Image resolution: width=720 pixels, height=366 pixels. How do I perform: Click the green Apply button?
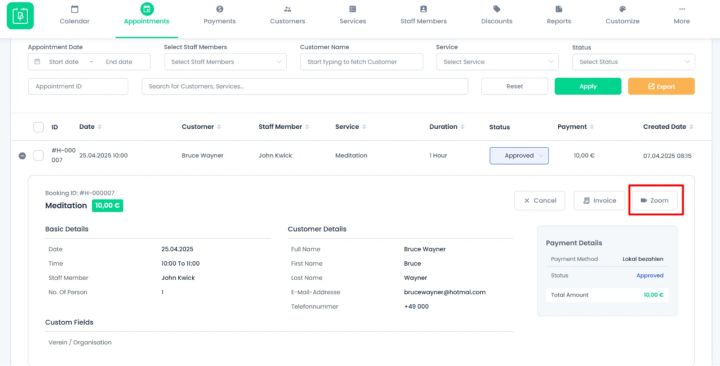(588, 86)
